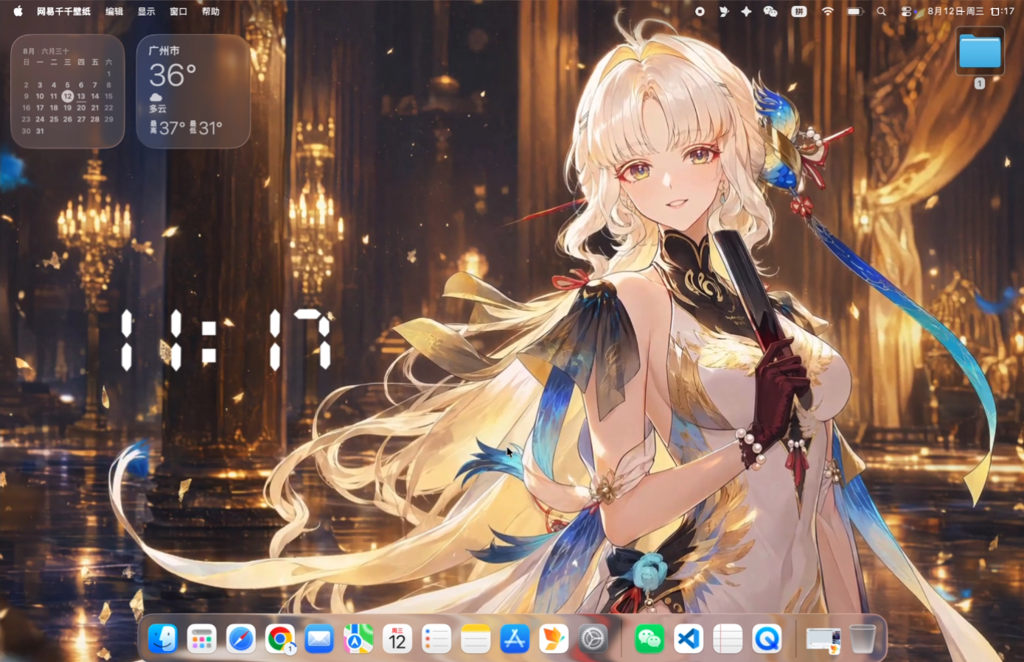
Task: Open the Wi-Fi status menu
Action: [827, 11]
